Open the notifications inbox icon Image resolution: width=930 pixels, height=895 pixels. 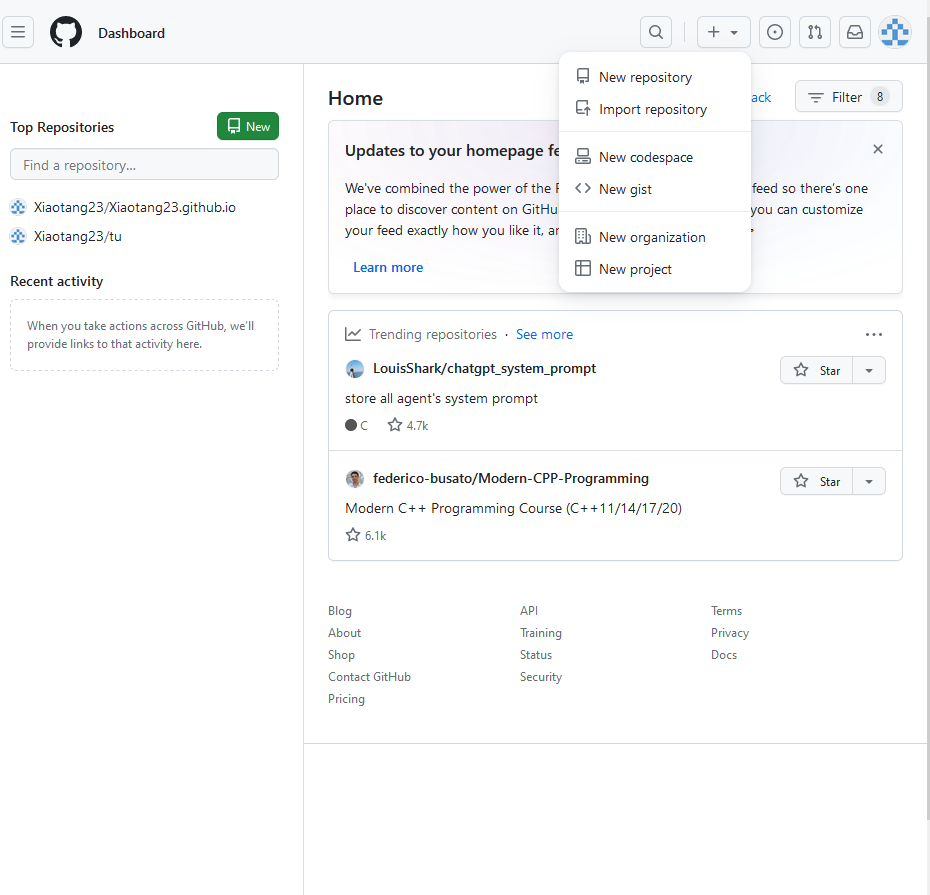coord(855,32)
